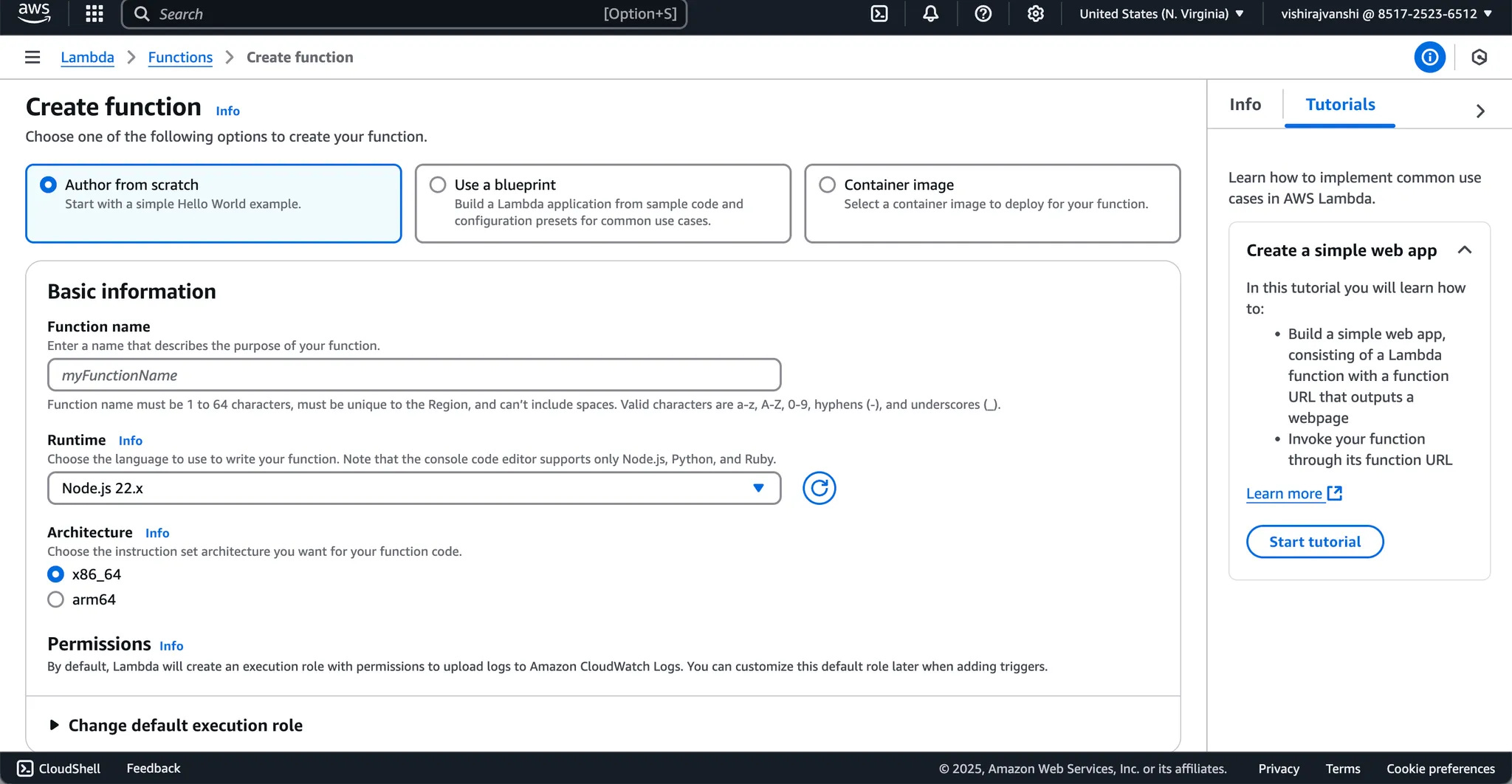Click the blue info panel icon

click(1430, 57)
